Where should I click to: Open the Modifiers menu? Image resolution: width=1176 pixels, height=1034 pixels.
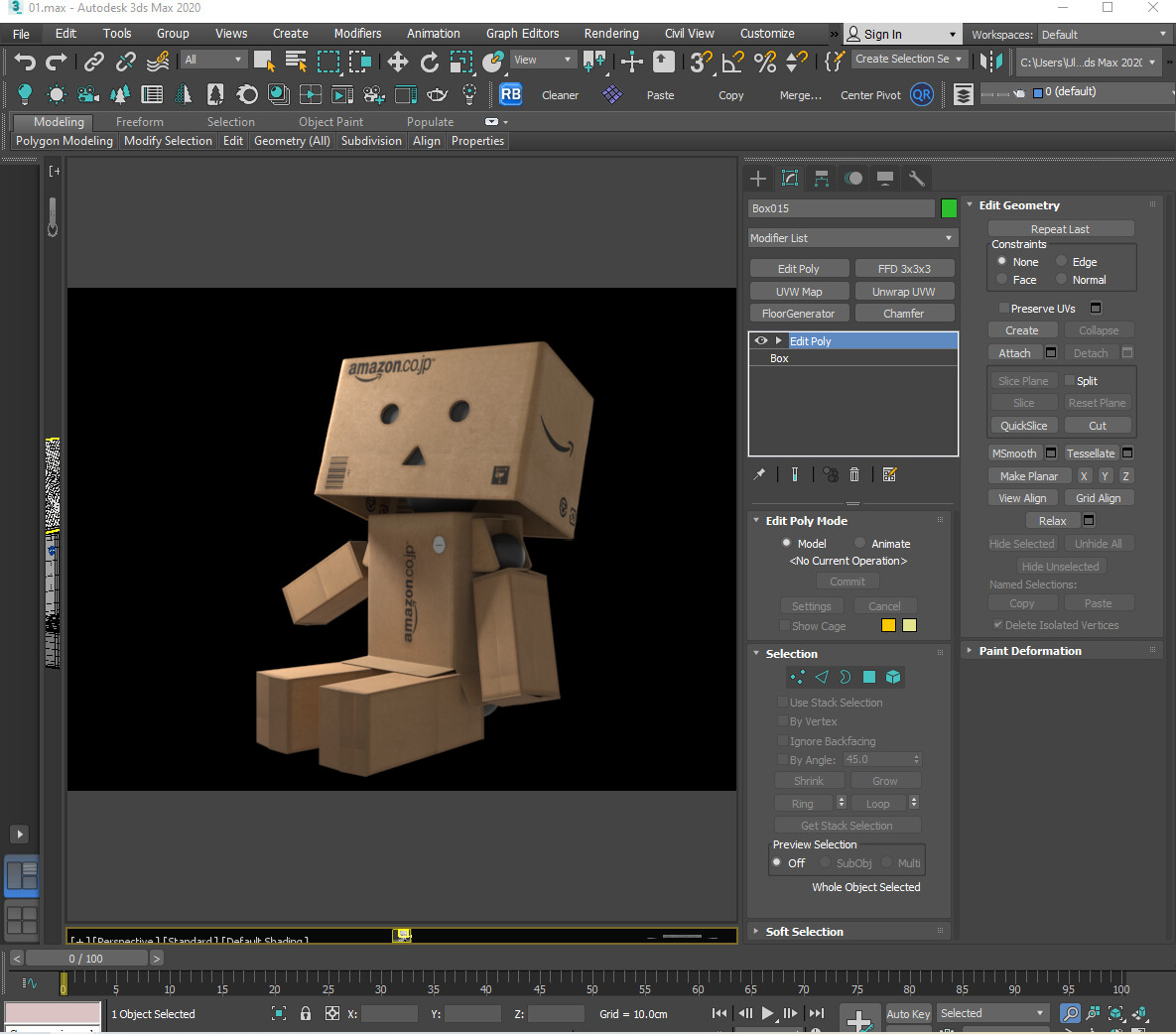coord(357,34)
